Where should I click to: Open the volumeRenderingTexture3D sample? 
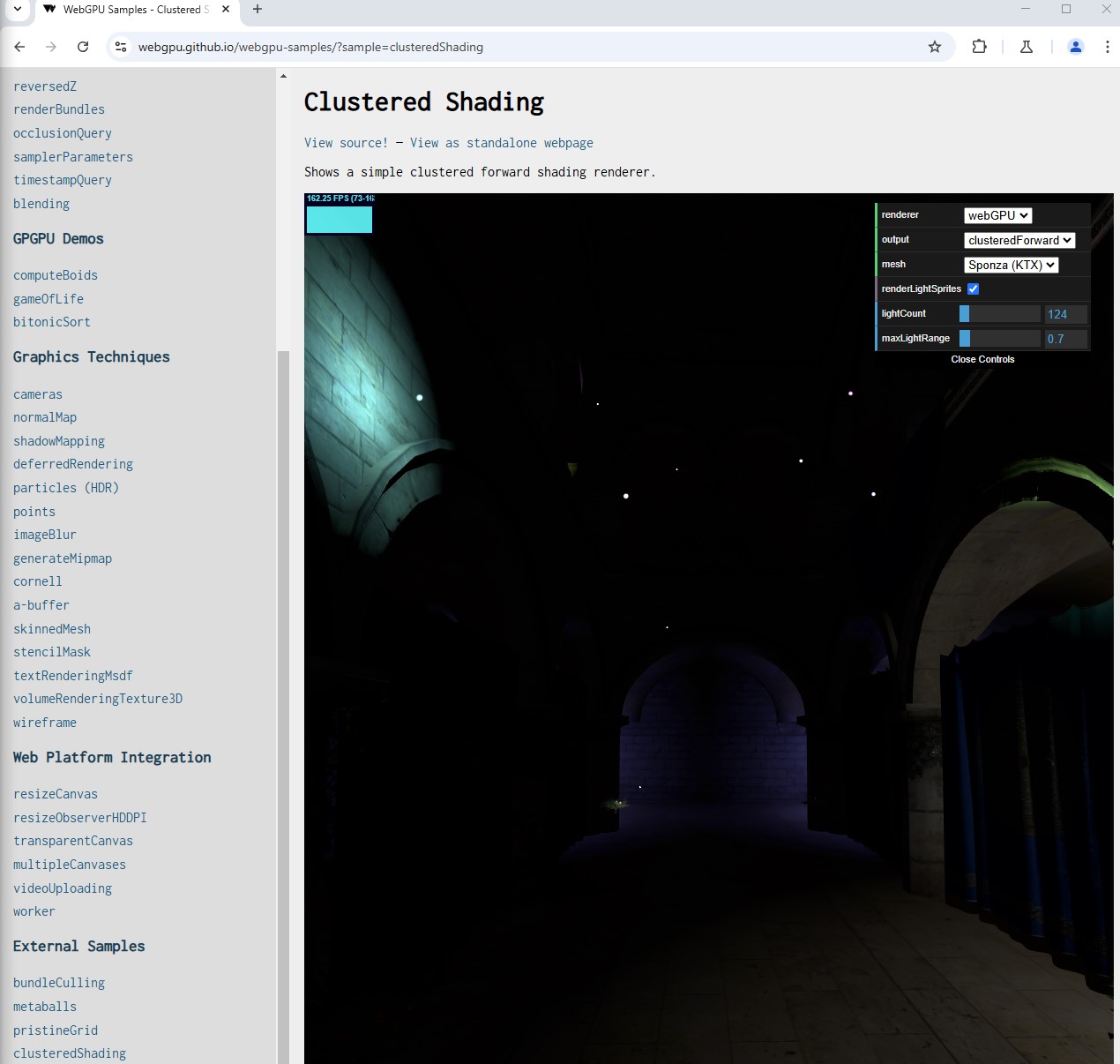[x=98, y=699]
